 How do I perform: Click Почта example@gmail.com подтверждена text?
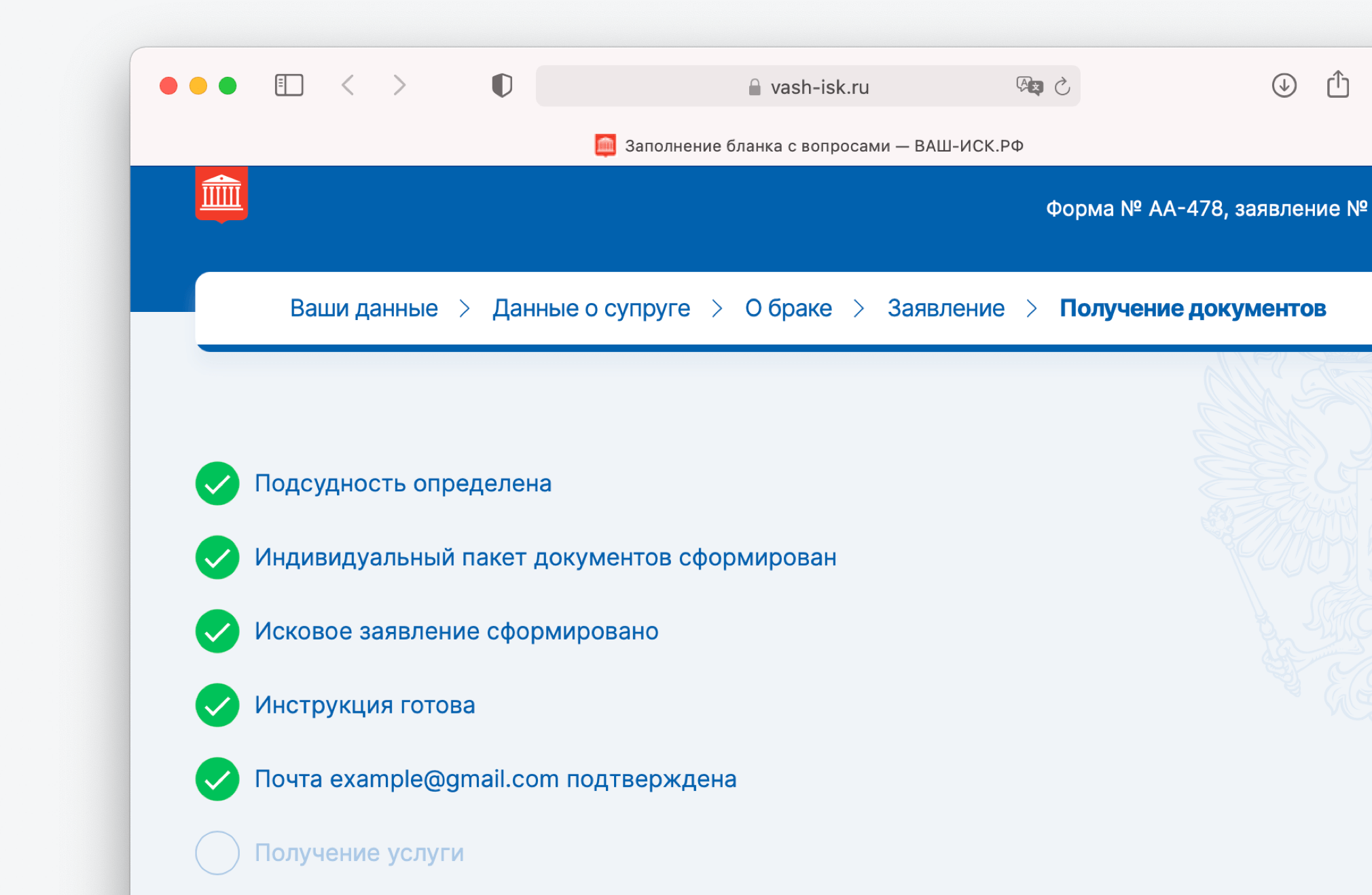click(x=495, y=779)
